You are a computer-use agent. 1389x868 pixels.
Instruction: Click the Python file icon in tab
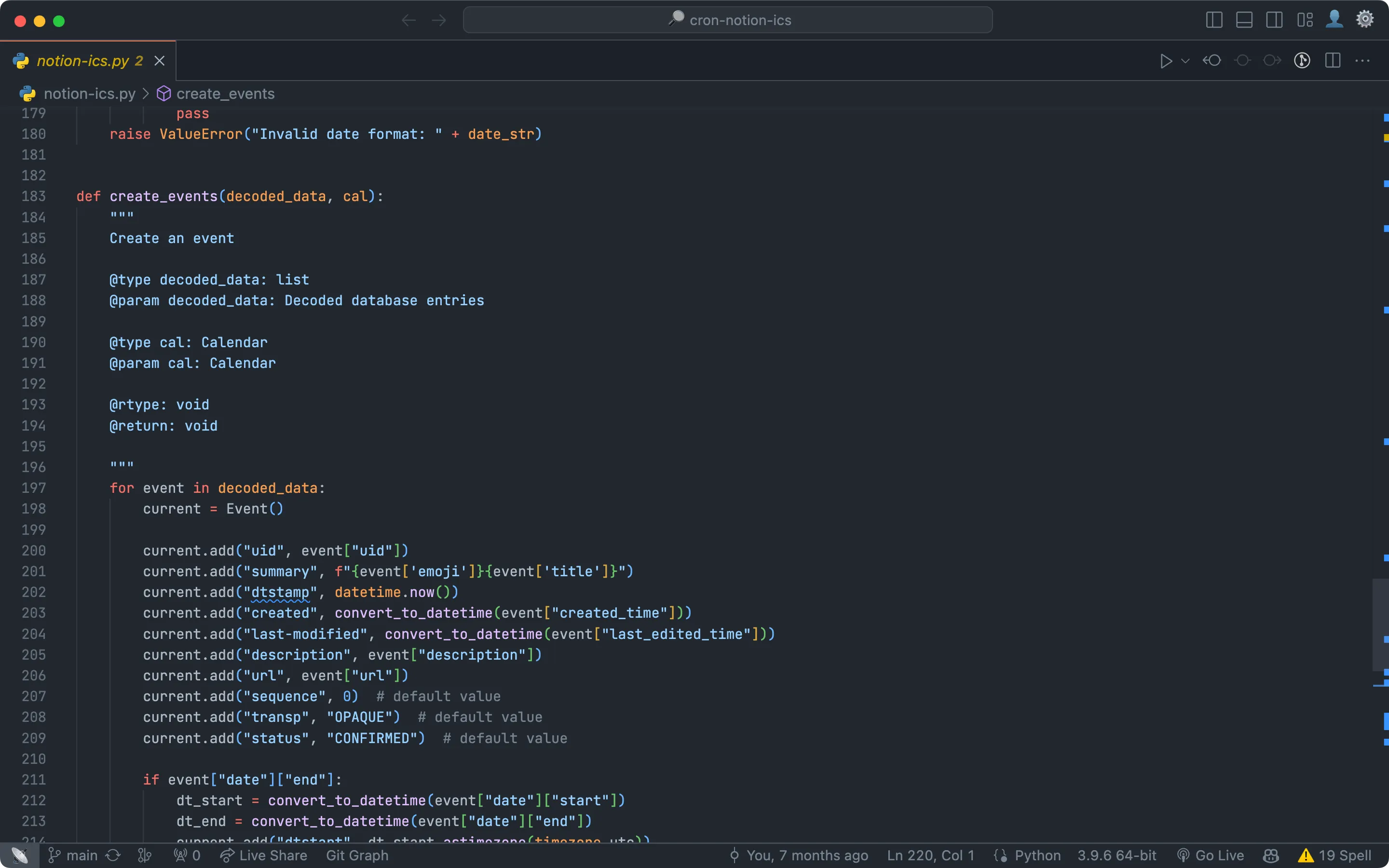coord(21,61)
